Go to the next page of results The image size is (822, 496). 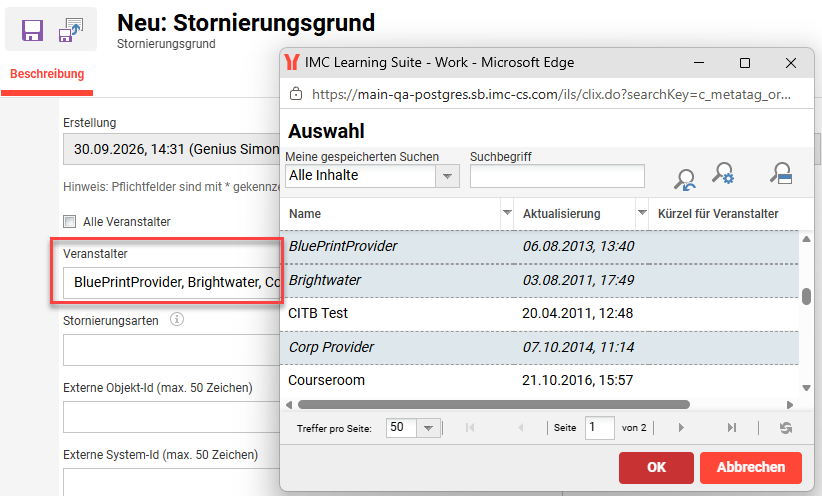pyautogui.click(x=681, y=428)
